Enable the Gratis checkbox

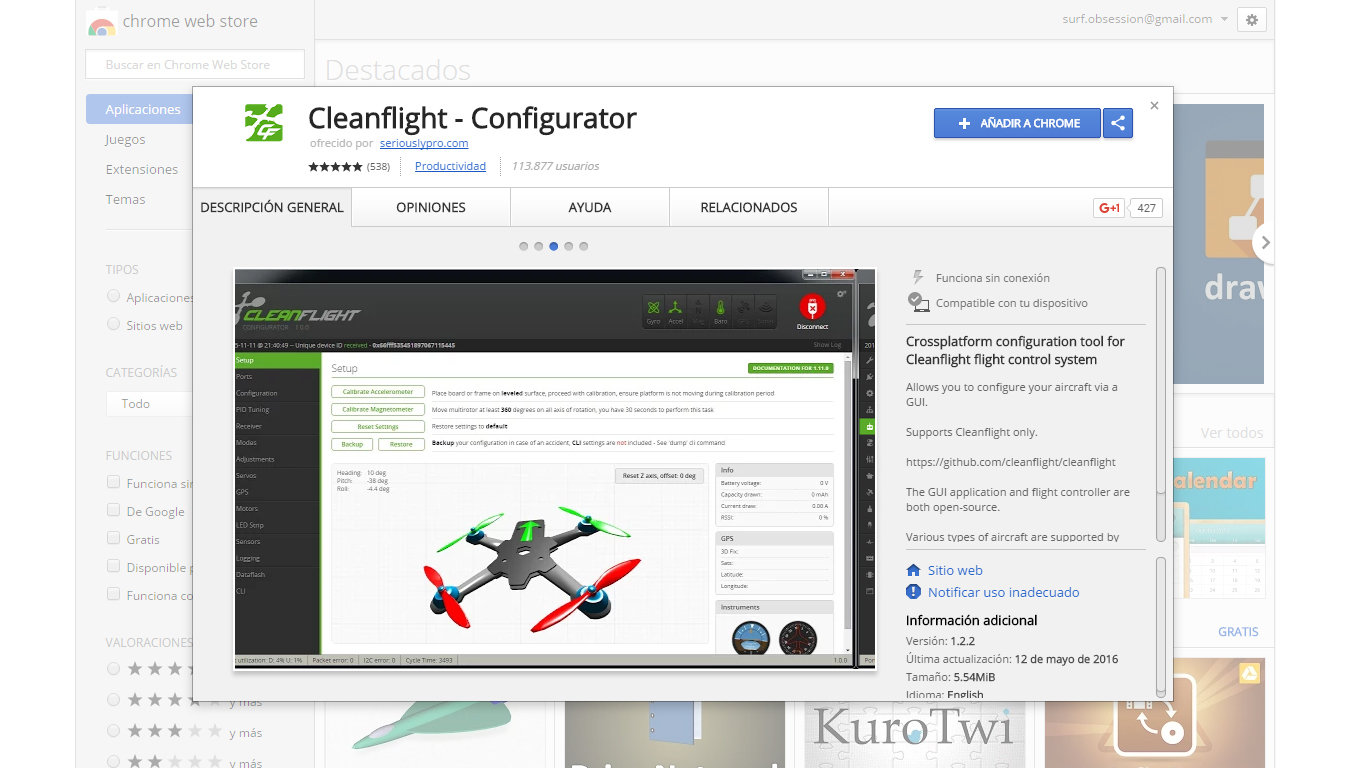(x=113, y=538)
